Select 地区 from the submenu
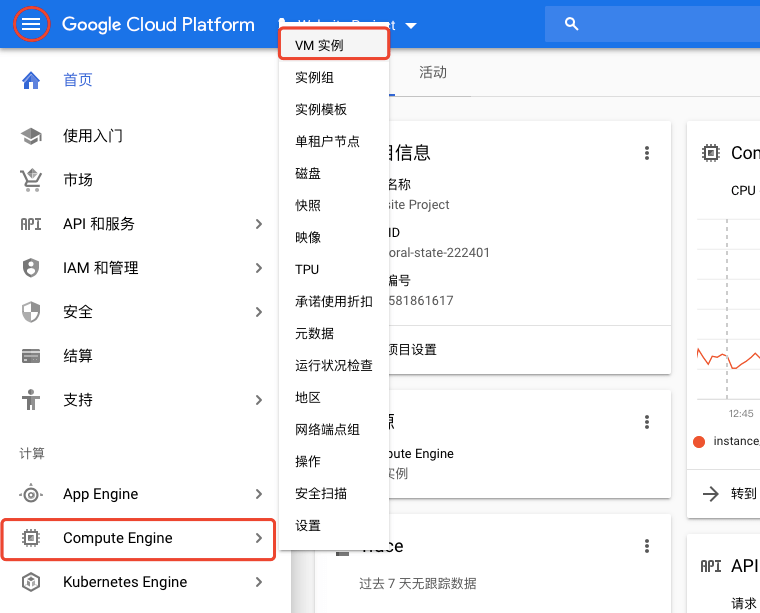Viewport: 760px width, 613px height. (334, 397)
